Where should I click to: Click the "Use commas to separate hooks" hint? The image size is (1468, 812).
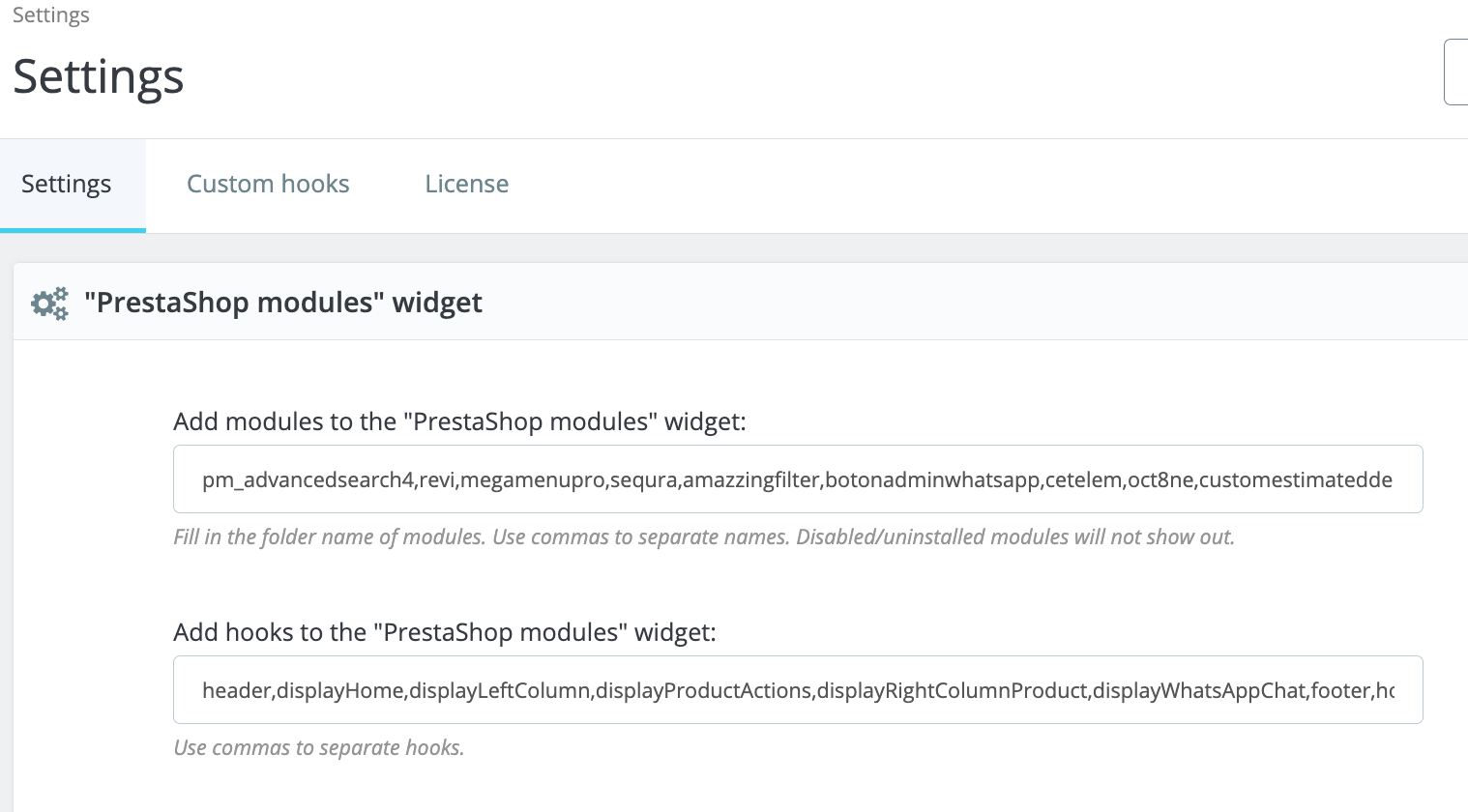[318, 748]
